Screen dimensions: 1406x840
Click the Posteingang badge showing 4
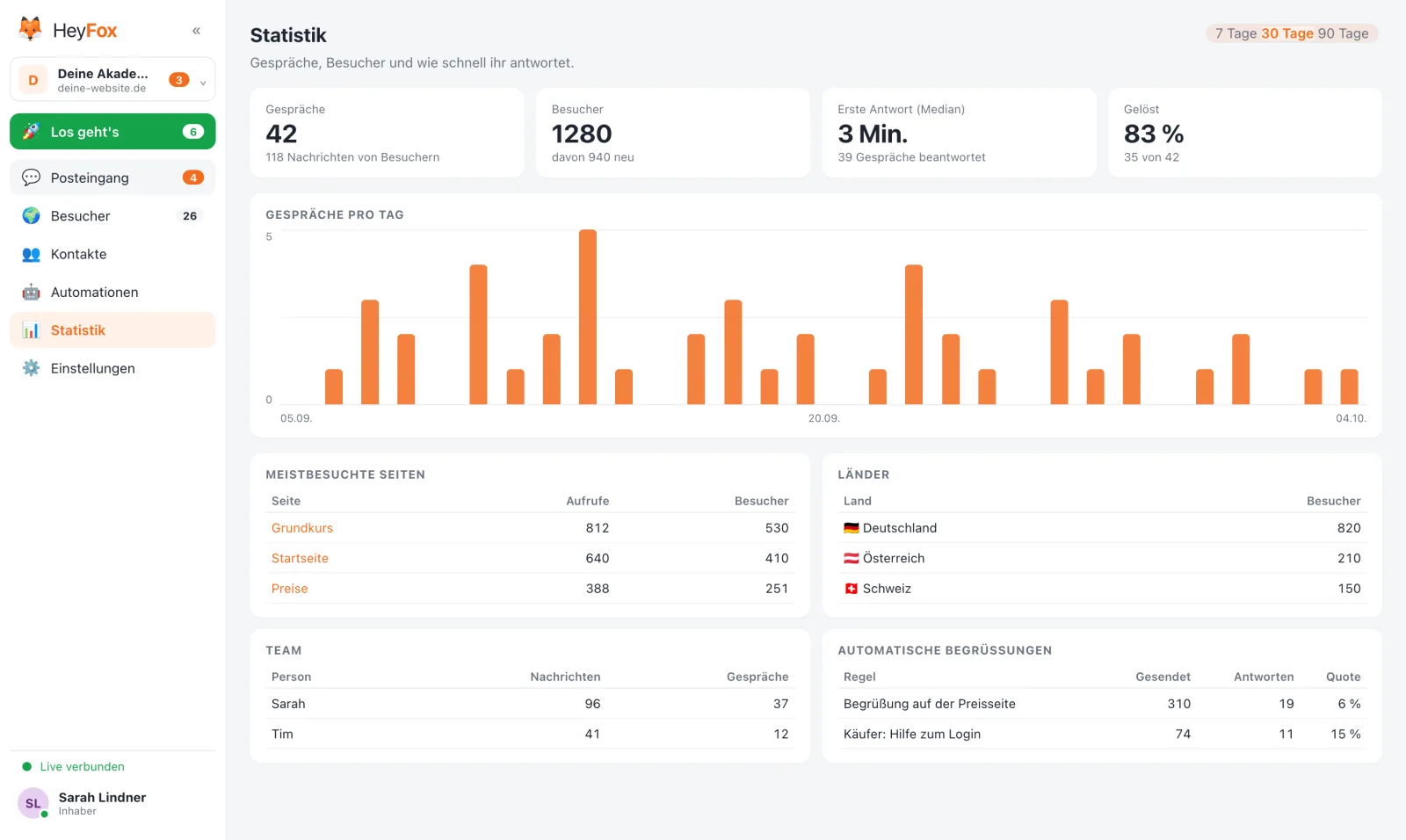tap(193, 177)
